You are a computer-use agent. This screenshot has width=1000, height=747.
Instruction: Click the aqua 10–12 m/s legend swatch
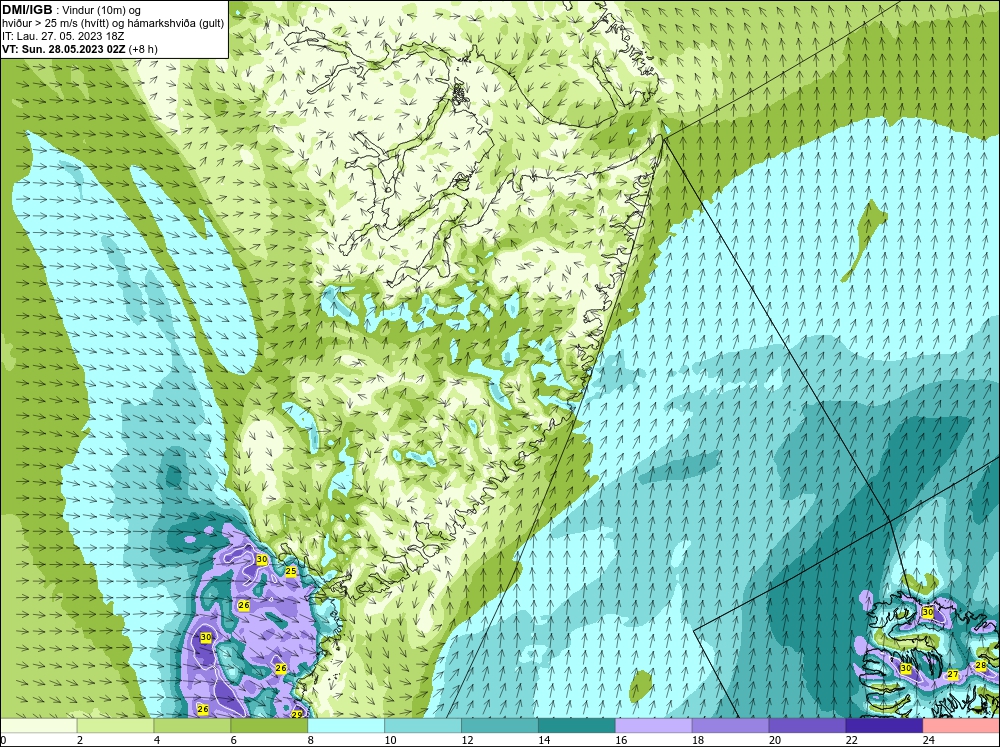click(x=423, y=725)
